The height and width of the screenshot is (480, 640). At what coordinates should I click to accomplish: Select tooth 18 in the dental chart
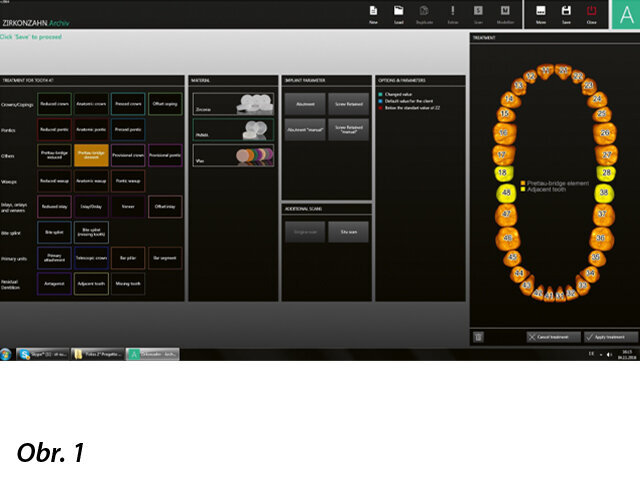502,173
